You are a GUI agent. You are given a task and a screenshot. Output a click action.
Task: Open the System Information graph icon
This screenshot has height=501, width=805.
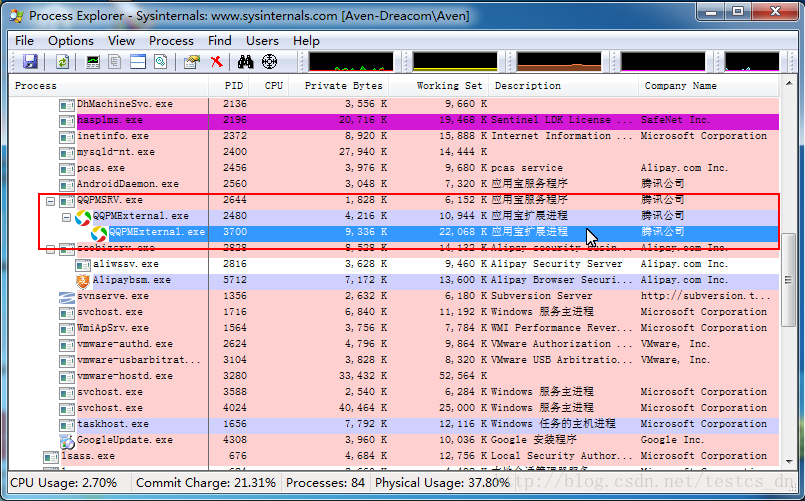(x=93, y=62)
